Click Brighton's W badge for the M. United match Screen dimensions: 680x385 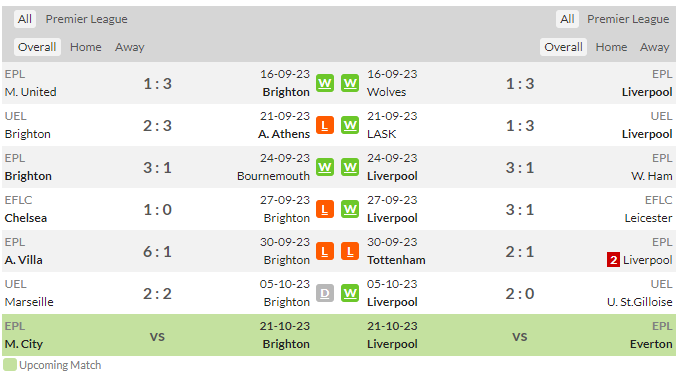(325, 83)
